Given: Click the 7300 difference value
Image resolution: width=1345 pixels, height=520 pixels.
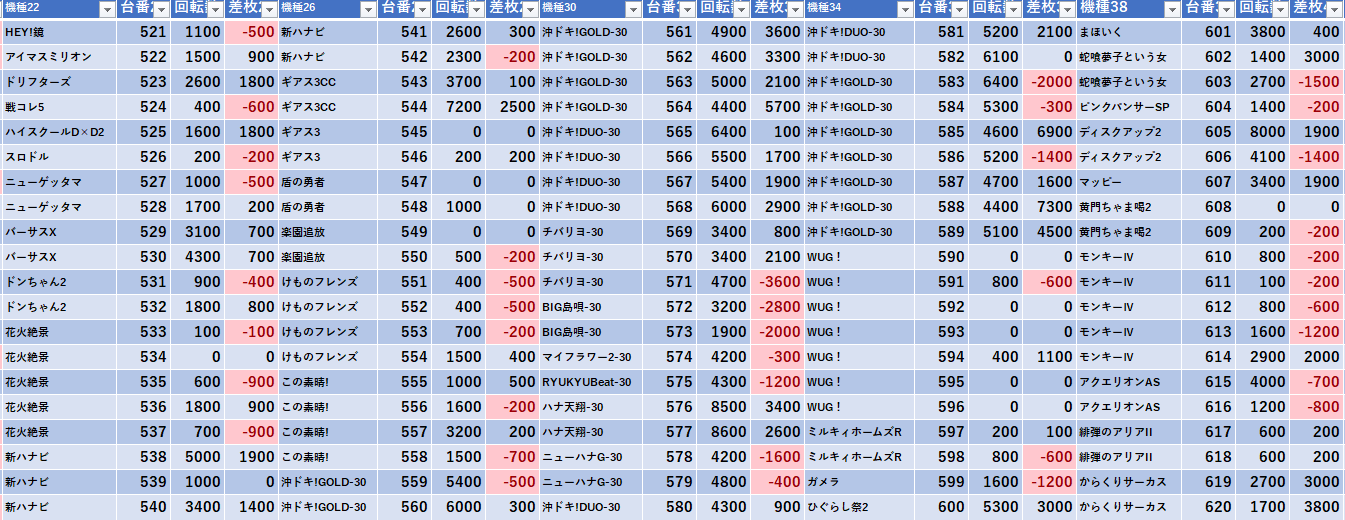Looking at the screenshot, I should 1050,207.
